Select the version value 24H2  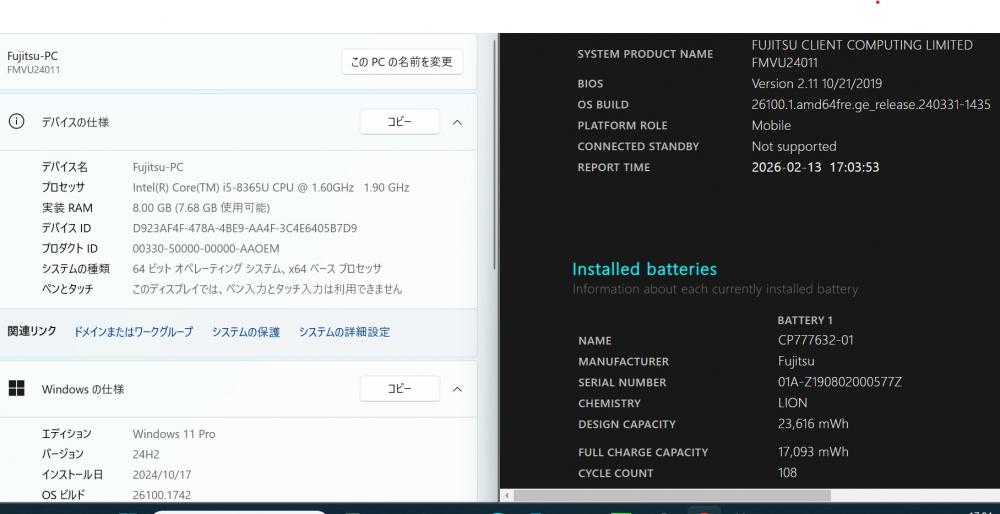tap(146, 454)
